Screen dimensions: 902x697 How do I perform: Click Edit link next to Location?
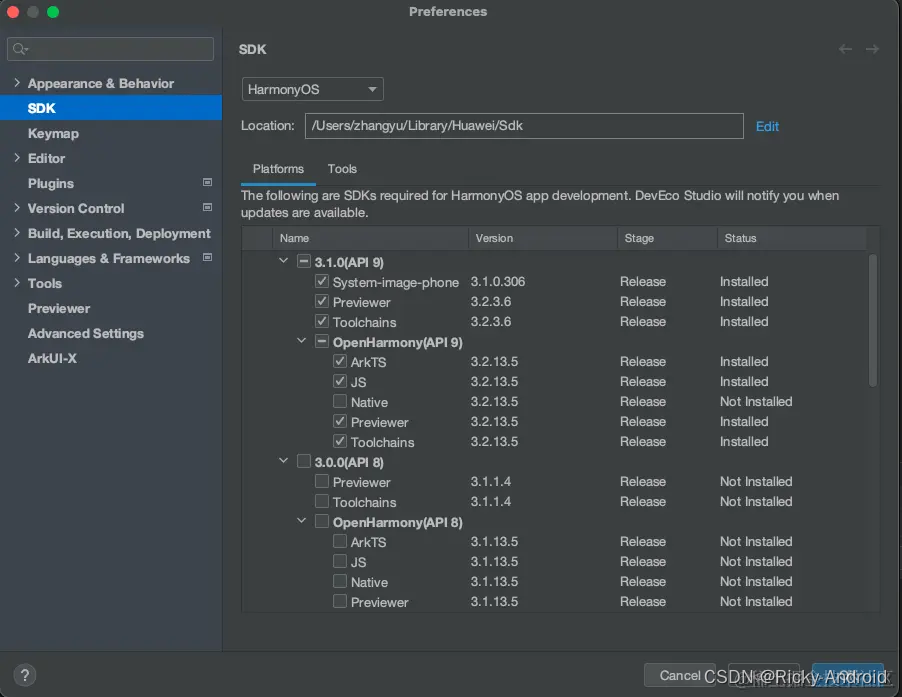pyautogui.click(x=767, y=127)
